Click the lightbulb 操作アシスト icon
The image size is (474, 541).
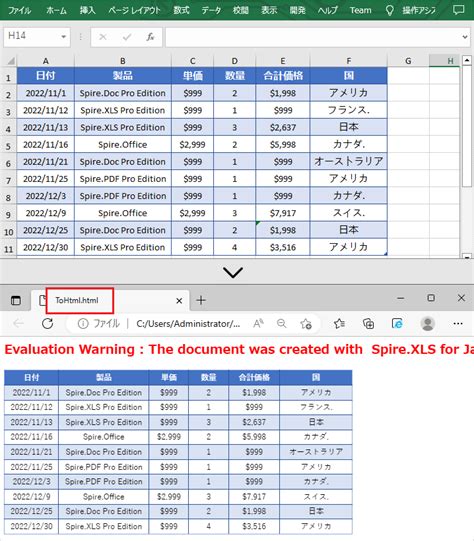[389, 11]
